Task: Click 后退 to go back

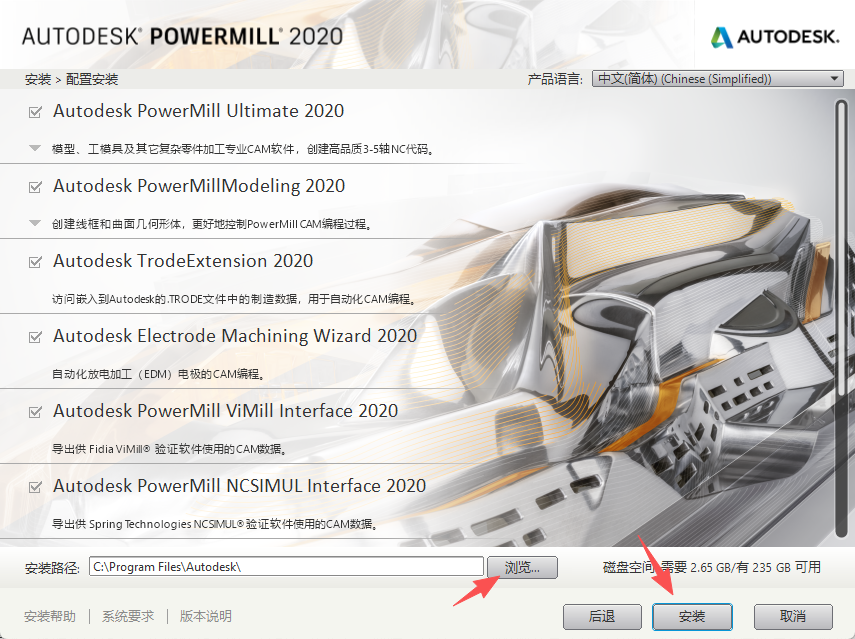Action: [x=602, y=617]
